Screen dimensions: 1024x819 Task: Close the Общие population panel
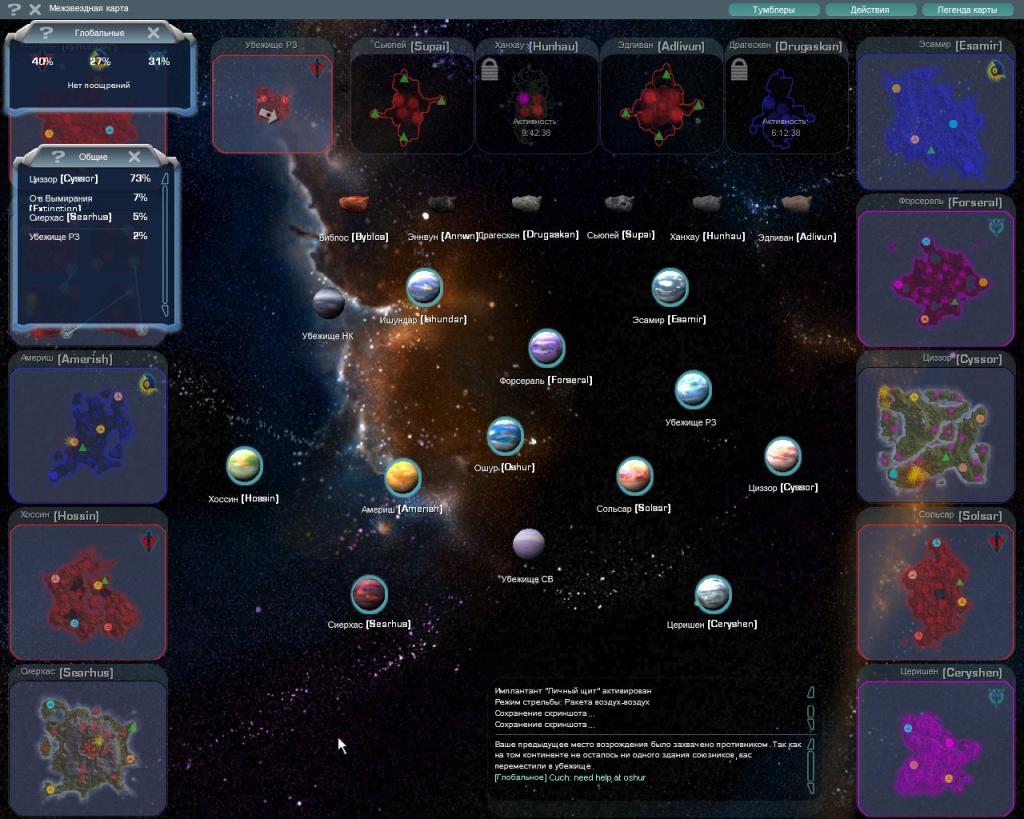[134, 157]
